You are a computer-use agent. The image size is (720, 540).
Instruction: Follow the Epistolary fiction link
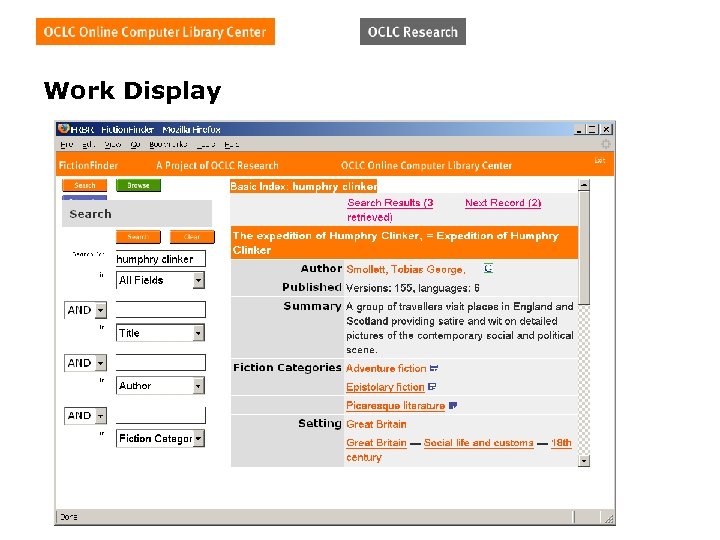pos(385,387)
